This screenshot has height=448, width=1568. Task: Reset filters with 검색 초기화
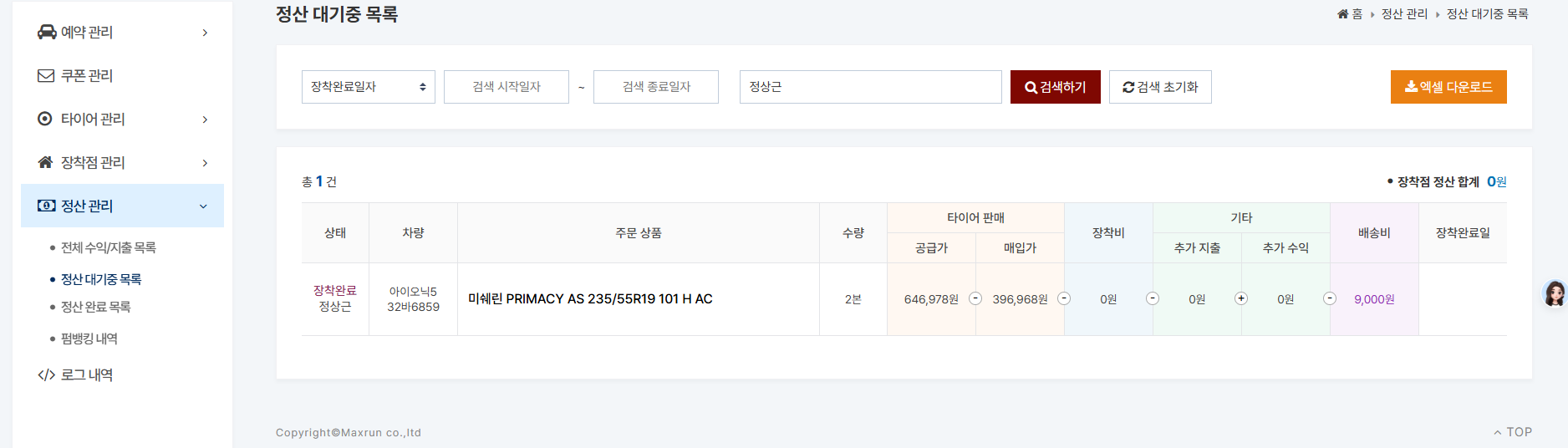(1159, 87)
